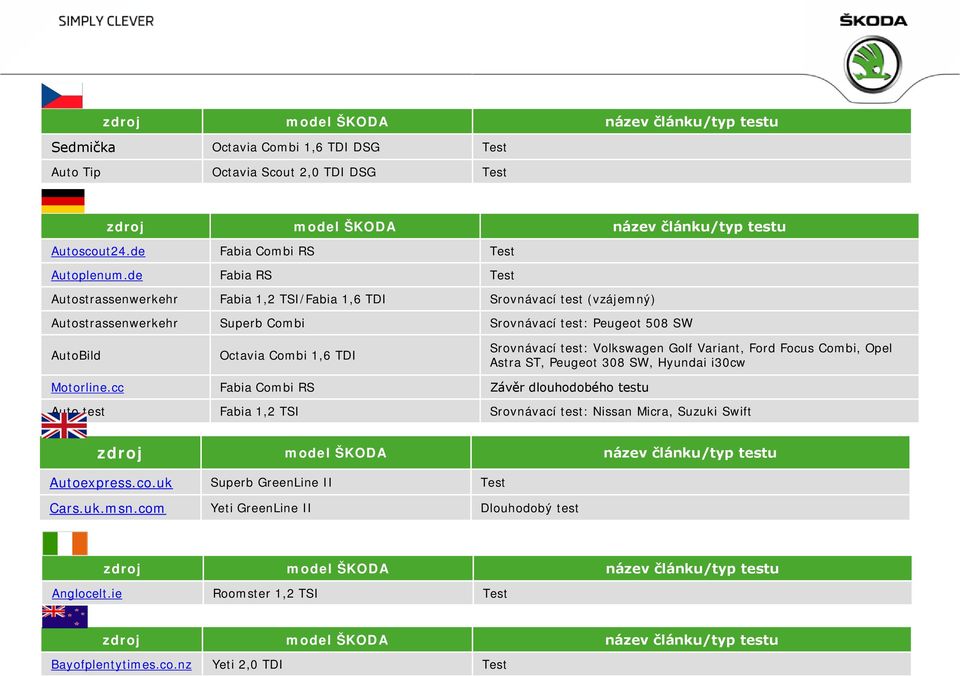Click the Irish flag icon

click(x=65, y=543)
